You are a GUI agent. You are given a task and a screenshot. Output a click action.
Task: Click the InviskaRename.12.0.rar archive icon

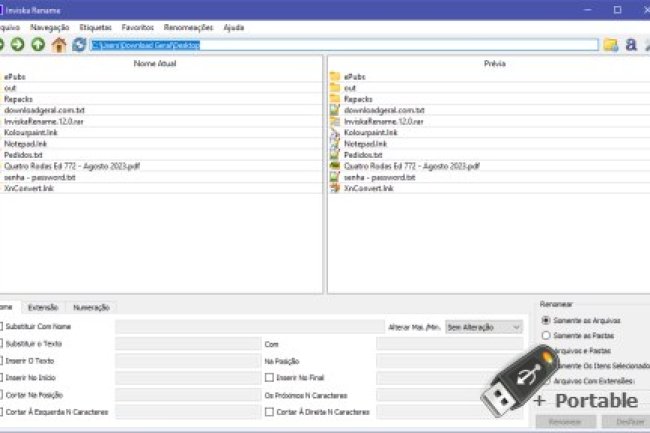[x=335, y=121]
